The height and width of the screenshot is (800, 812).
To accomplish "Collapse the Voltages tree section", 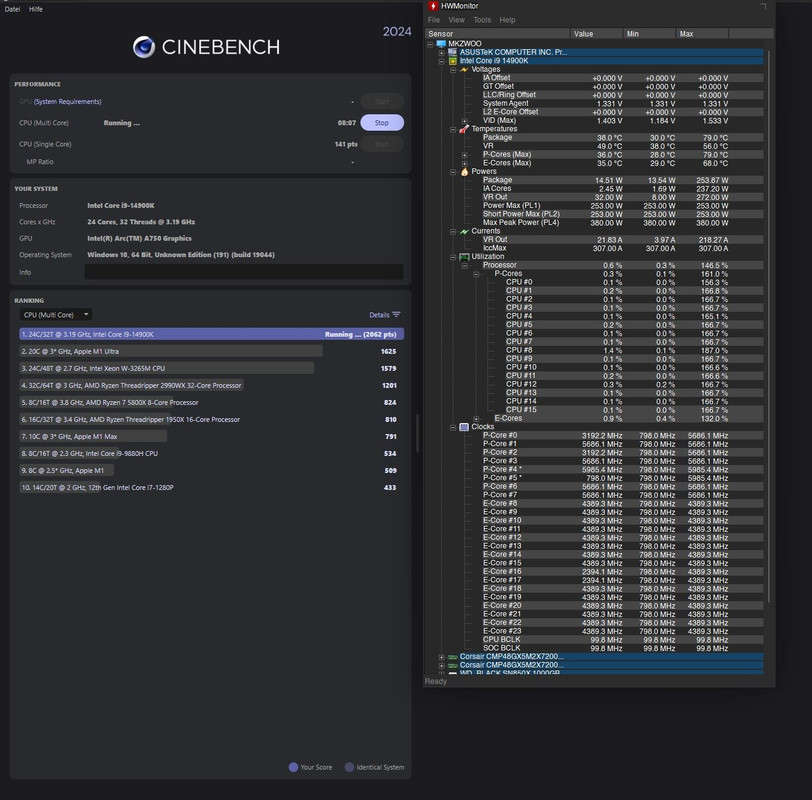I will coord(453,70).
